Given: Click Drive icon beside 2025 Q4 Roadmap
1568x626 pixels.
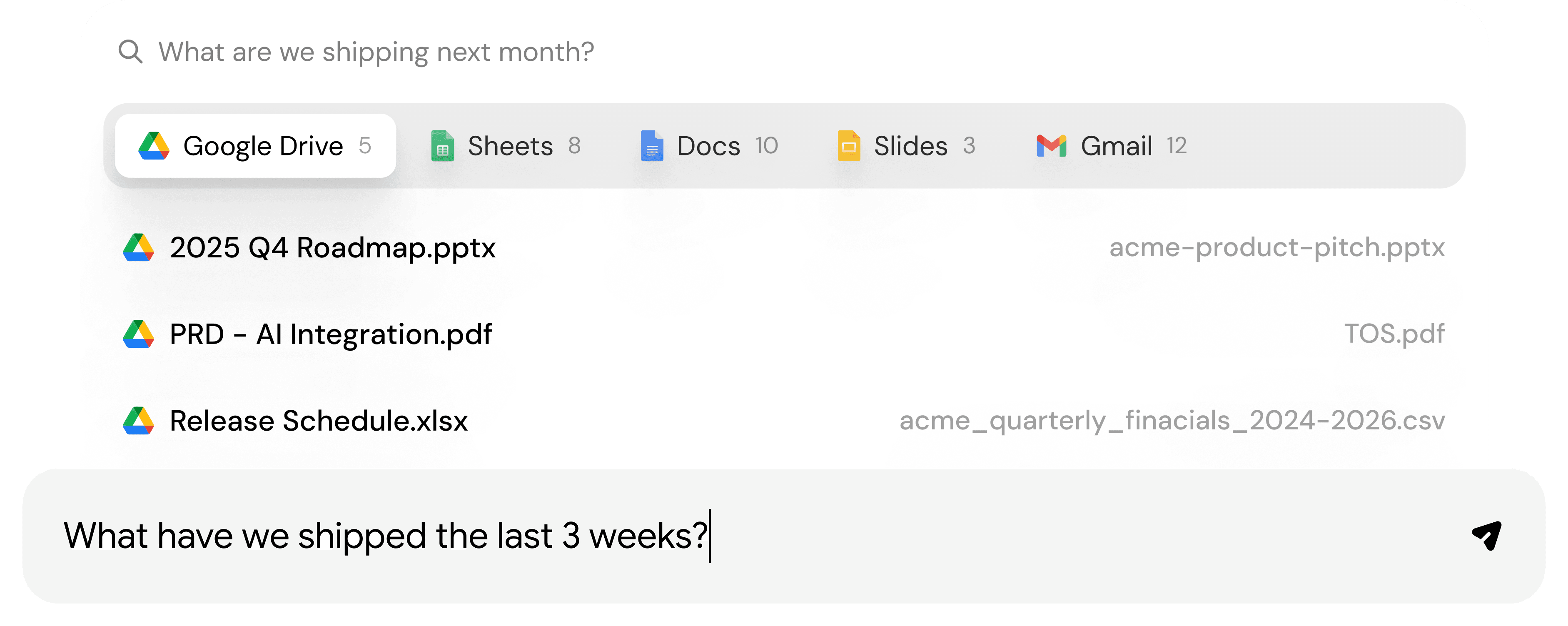Looking at the screenshot, I should 139,248.
